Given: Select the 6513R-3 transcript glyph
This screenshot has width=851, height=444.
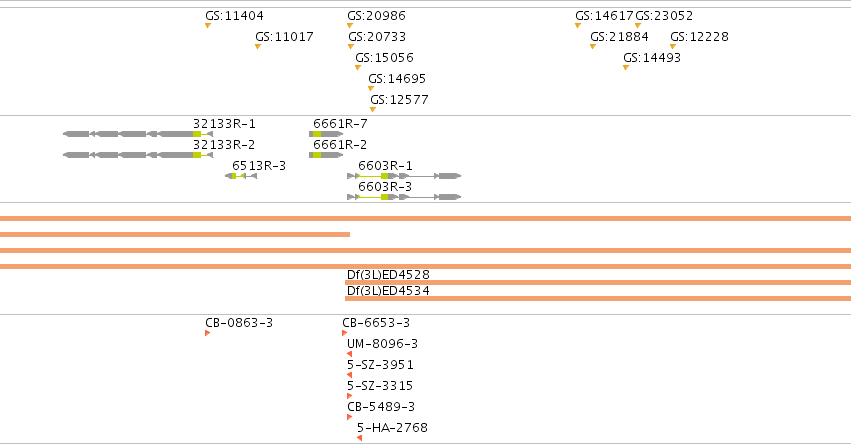Looking at the screenshot, I should [241, 176].
